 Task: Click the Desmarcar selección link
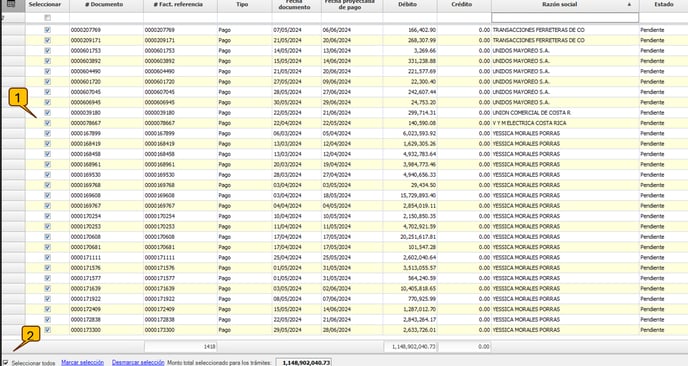tap(138, 362)
